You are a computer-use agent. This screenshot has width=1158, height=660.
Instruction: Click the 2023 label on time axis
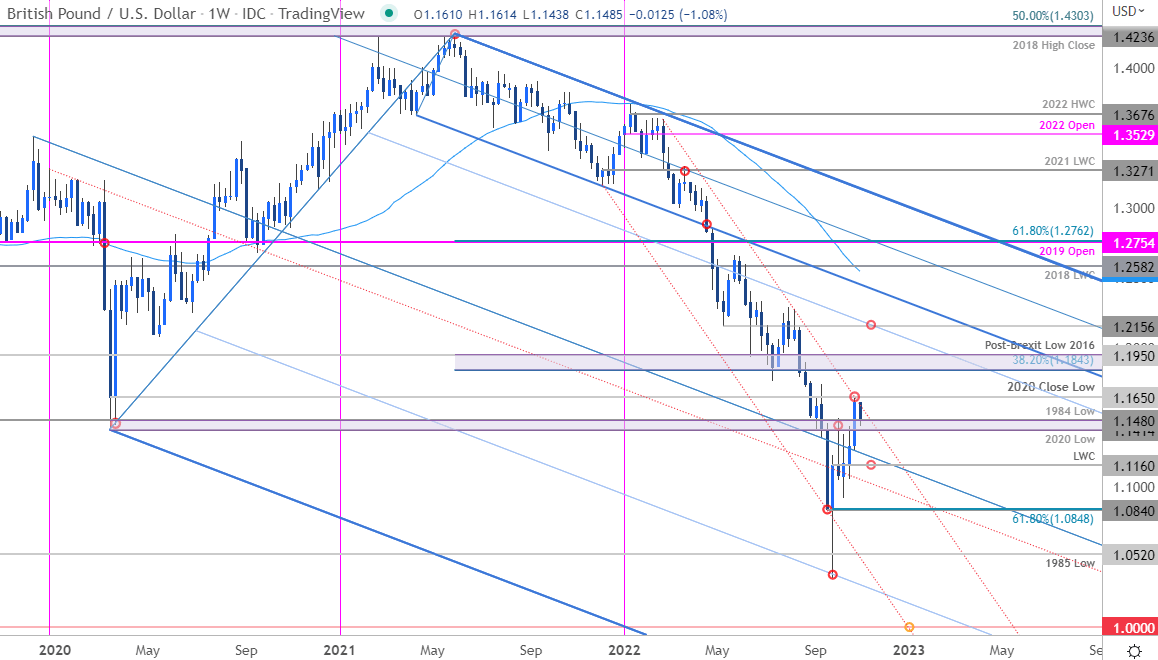click(908, 650)
